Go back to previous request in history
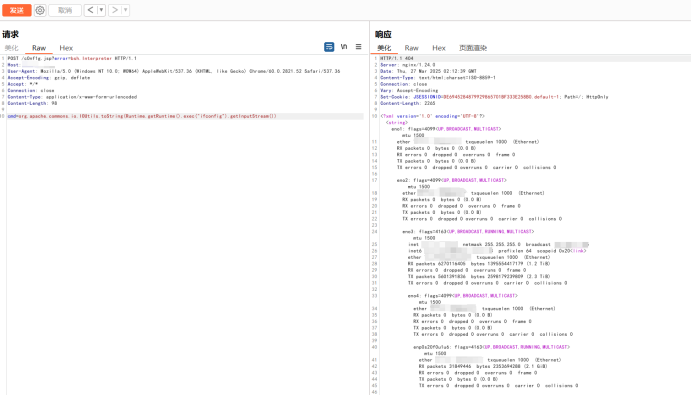The width and height of the screenshot is (692, 395). click(x=90, y=10)
